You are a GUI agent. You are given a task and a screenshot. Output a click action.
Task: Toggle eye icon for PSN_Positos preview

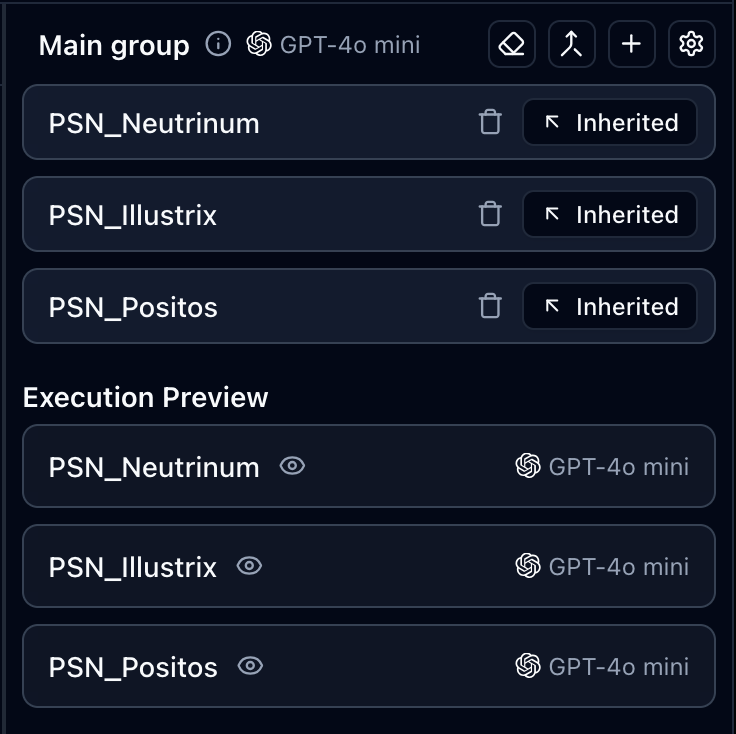point(250,666)
